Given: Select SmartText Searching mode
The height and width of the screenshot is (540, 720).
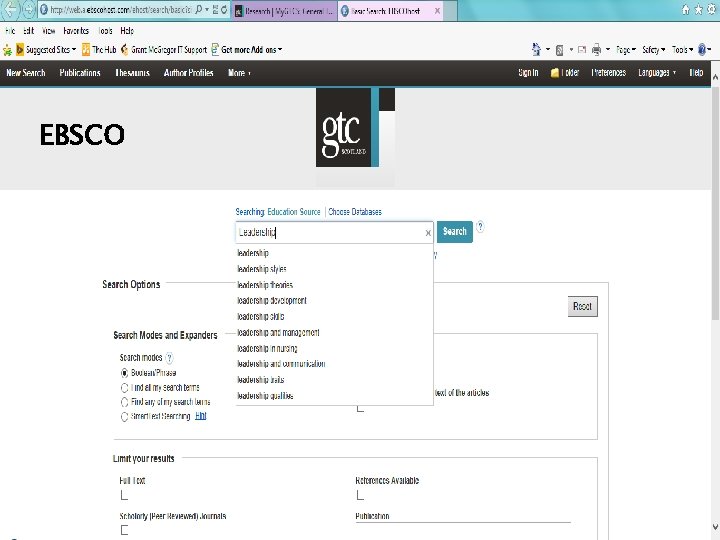Looking at the screenshot, I should 124,416.
